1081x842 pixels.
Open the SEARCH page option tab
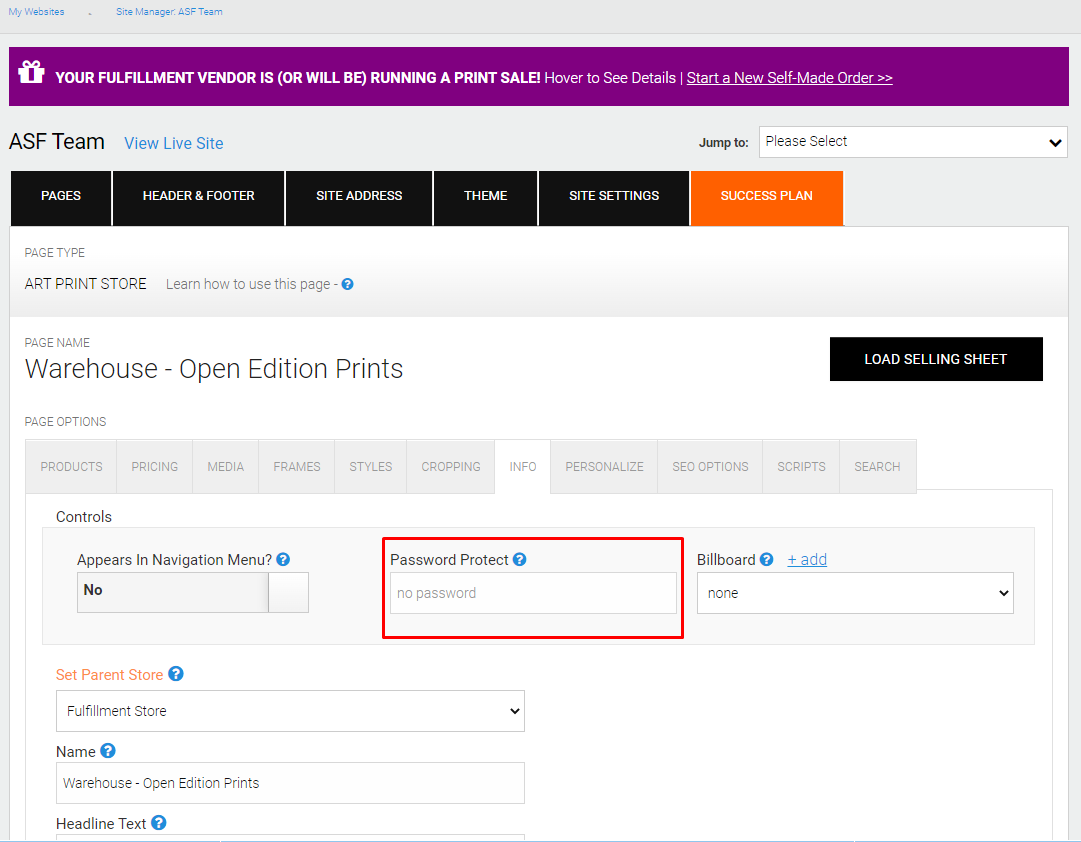[878, 466]
